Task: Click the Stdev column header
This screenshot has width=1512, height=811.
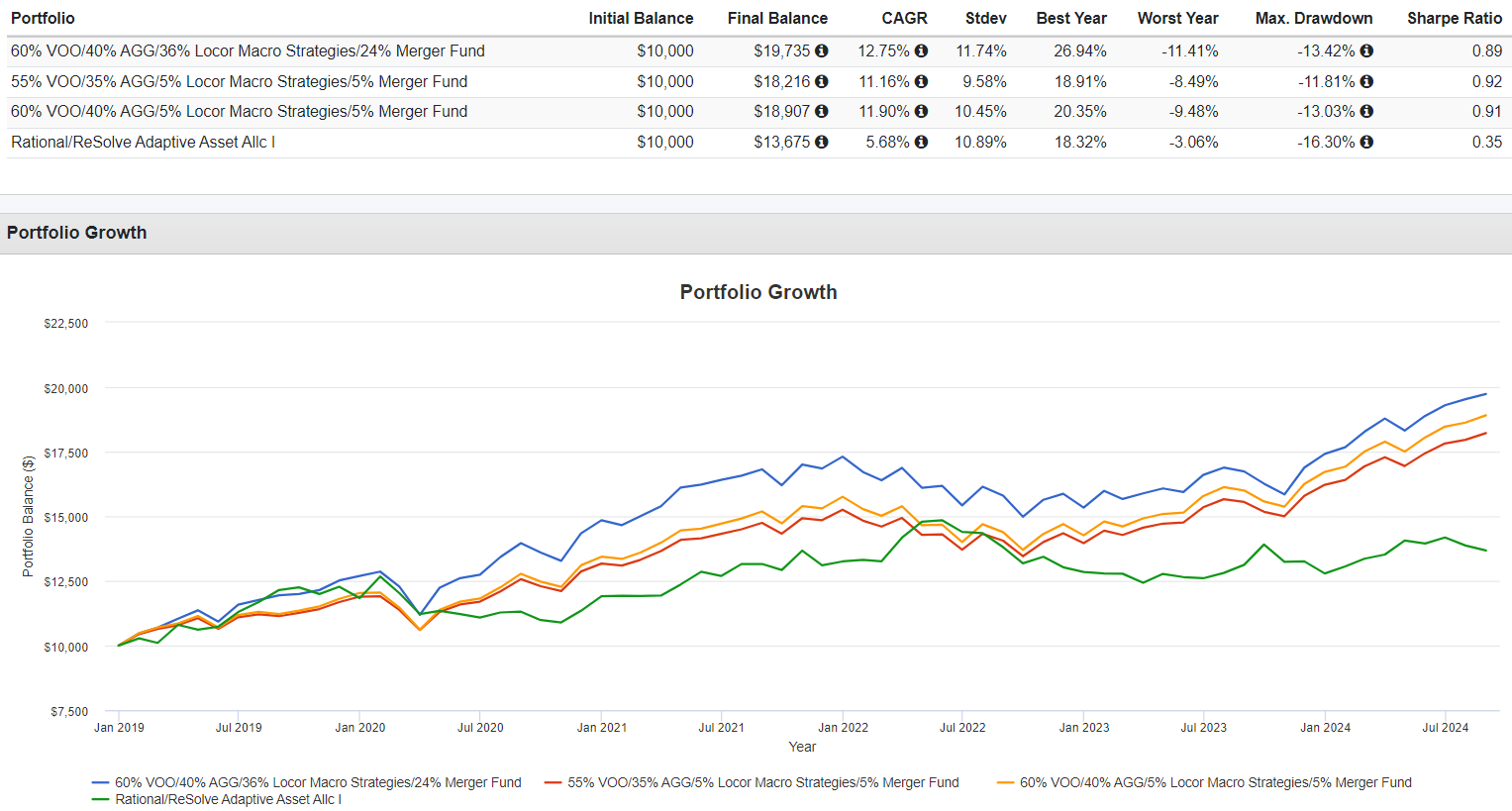Action: [x=986, y=18]
